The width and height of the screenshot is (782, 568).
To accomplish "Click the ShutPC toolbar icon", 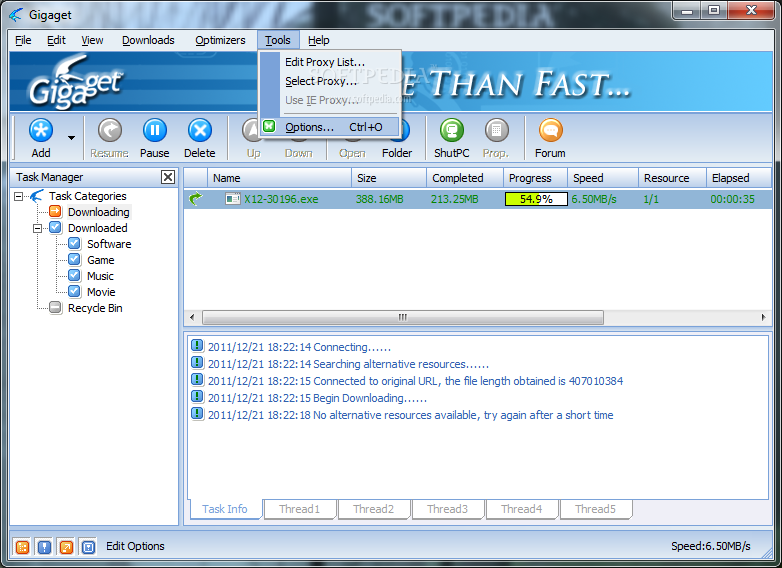I will pos(452,131).
